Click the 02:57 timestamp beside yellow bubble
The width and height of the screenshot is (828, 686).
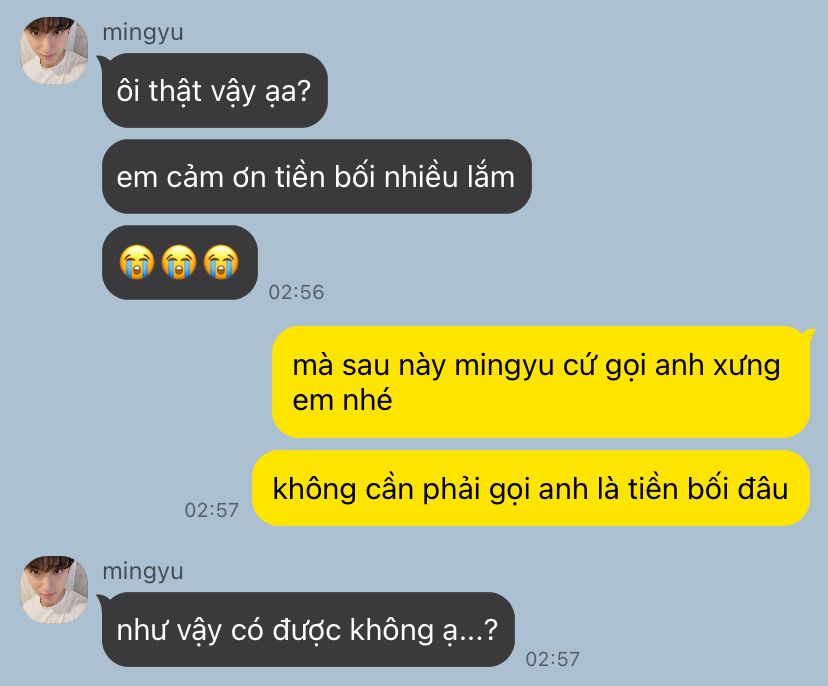tap(212, 510)
